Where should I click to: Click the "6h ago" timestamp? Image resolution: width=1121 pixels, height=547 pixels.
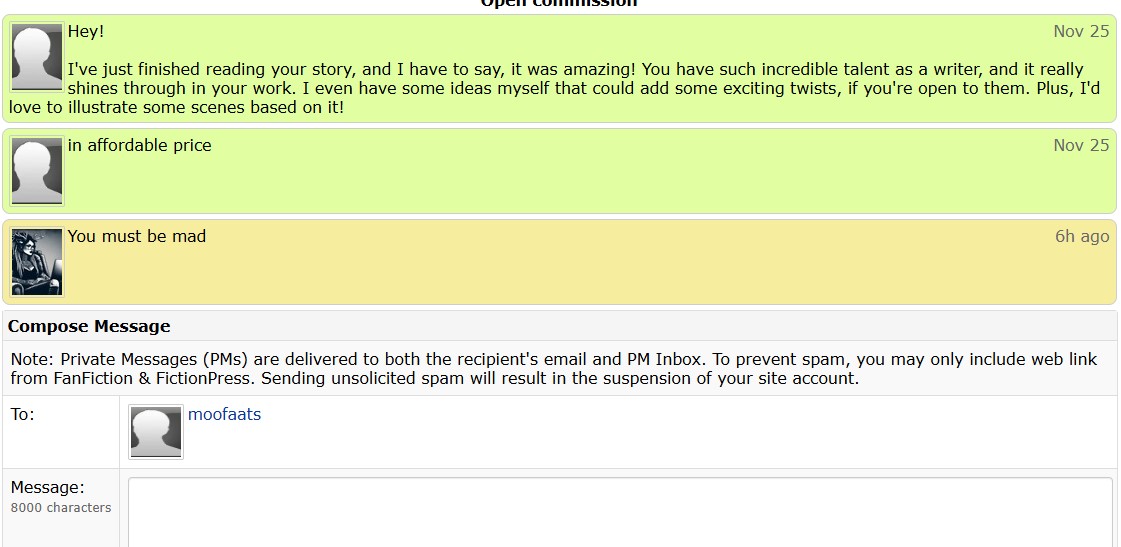click(1081, 236)
